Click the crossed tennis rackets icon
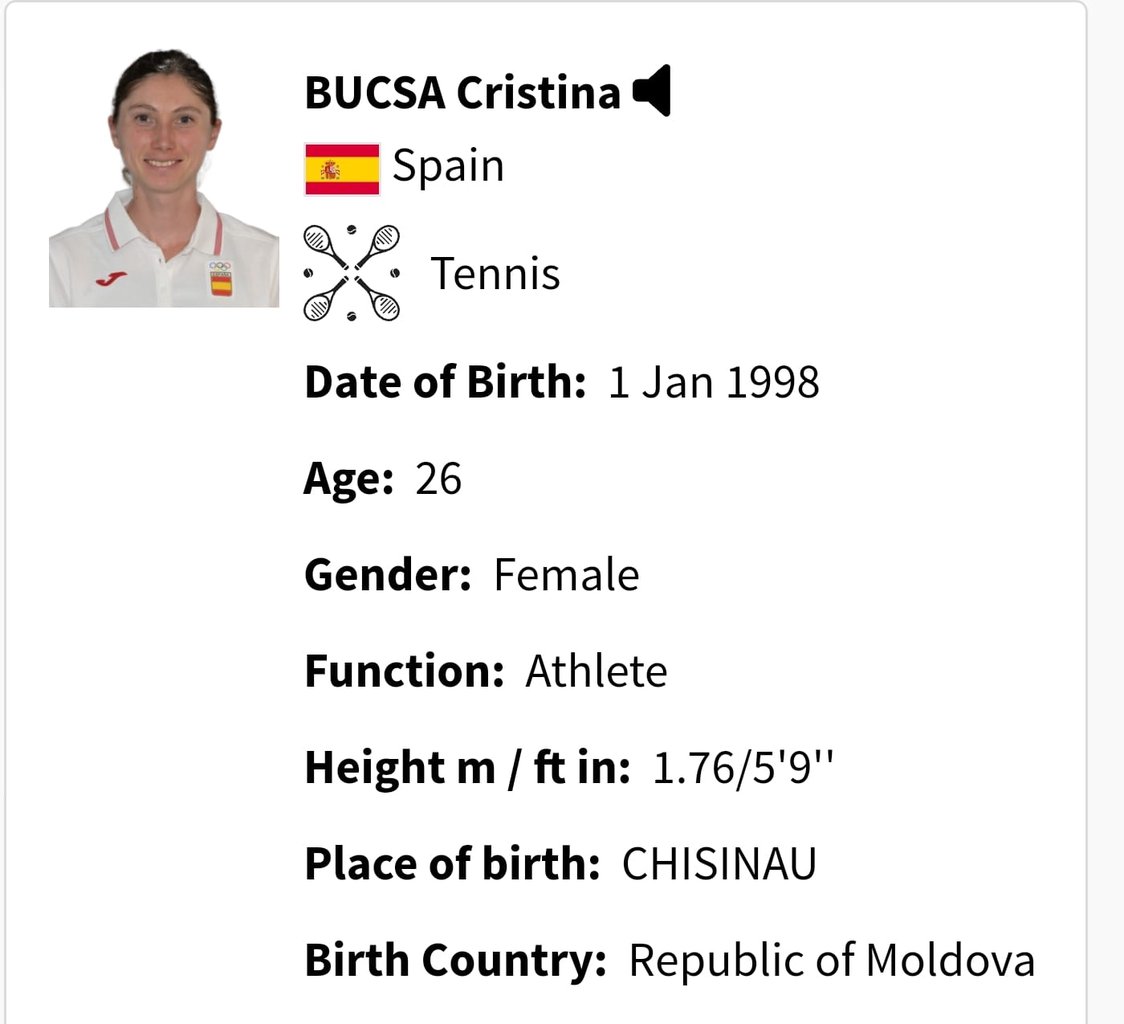Screen dimensions: 1124x1024 [351, 272]
